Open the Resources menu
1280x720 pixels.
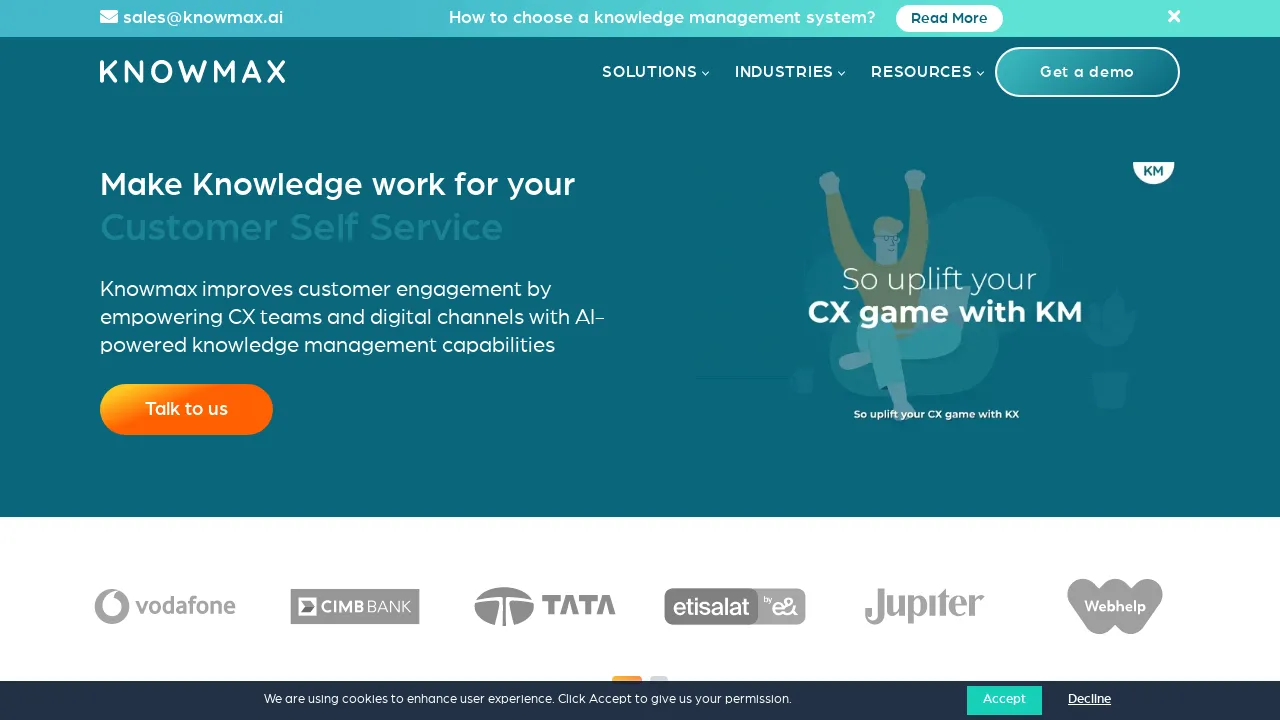pyautogui.click(x=927, y=72)
